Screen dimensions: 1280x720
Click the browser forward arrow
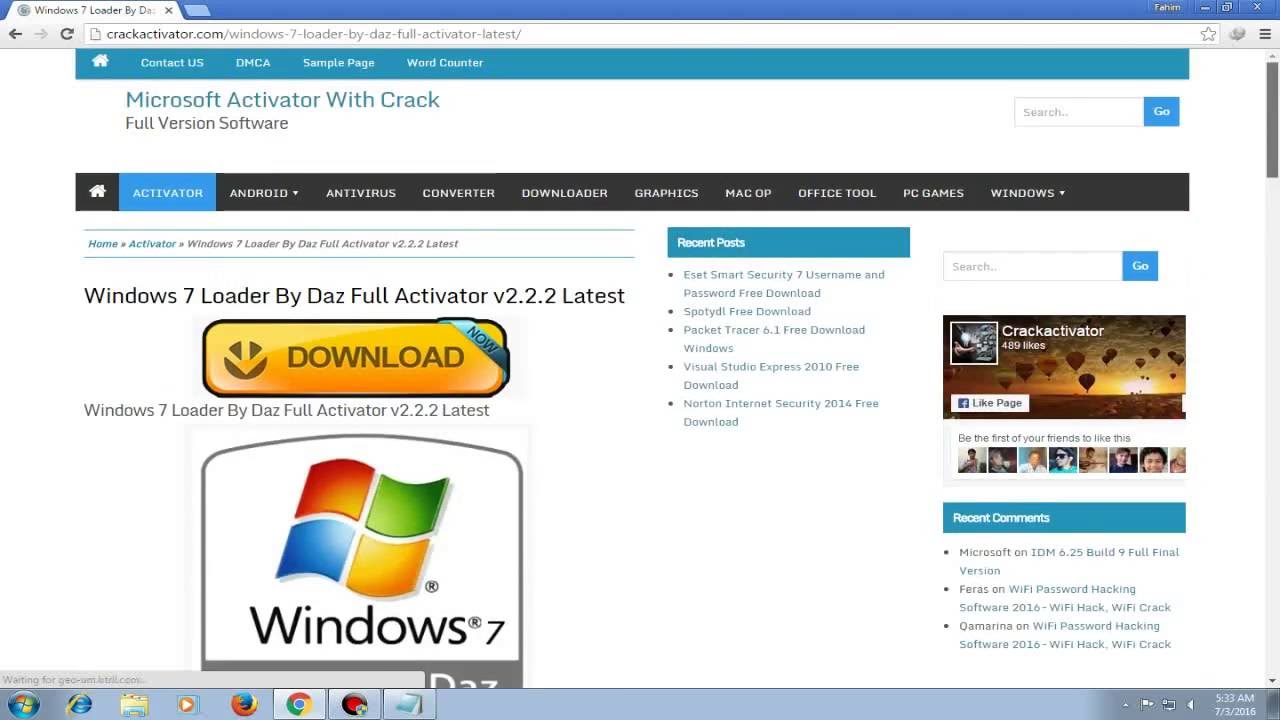click(x=41, y=34)
